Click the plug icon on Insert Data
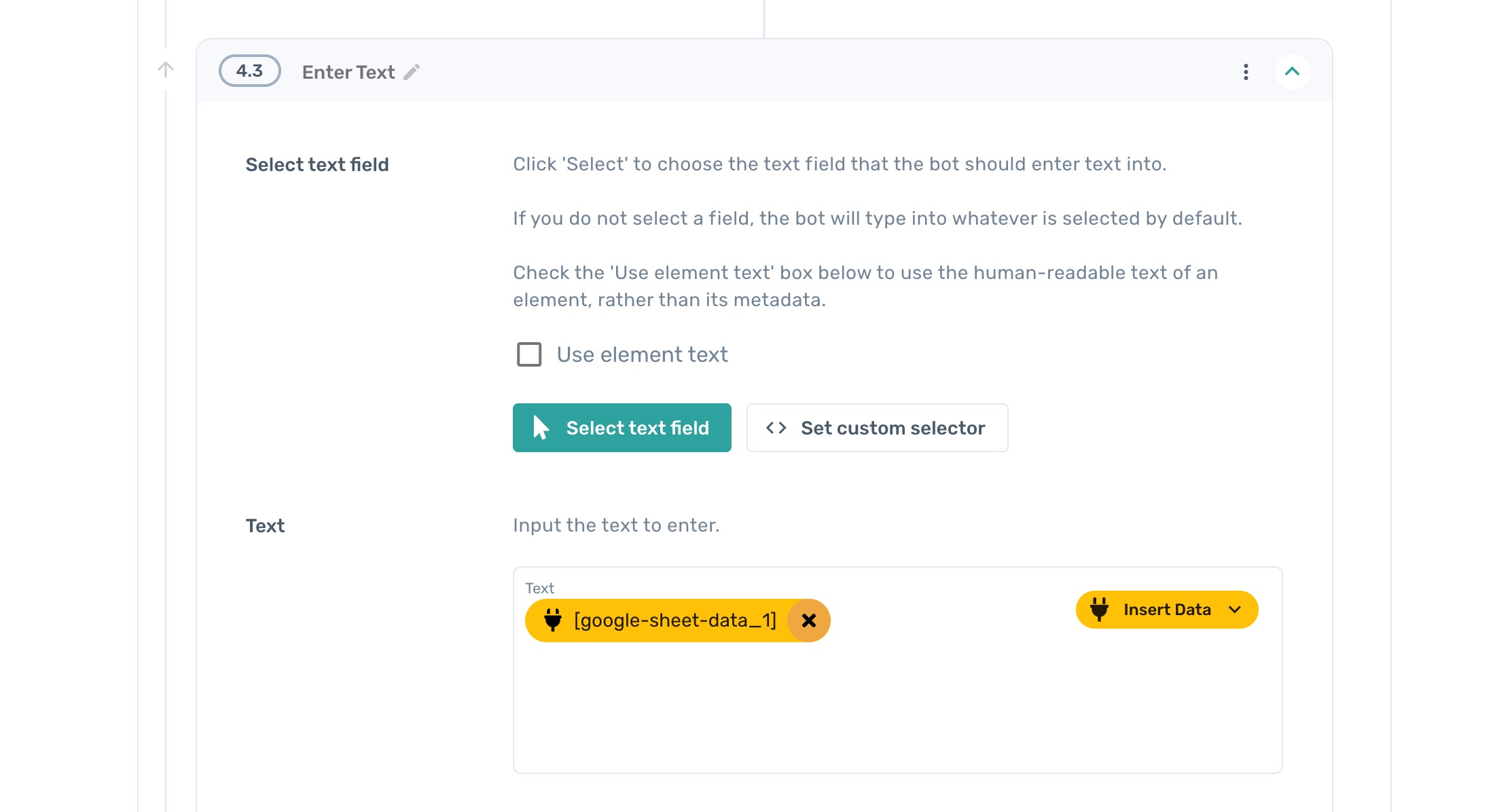Viewport: 1512px width, 812px height. click(x=1099, y=609)
